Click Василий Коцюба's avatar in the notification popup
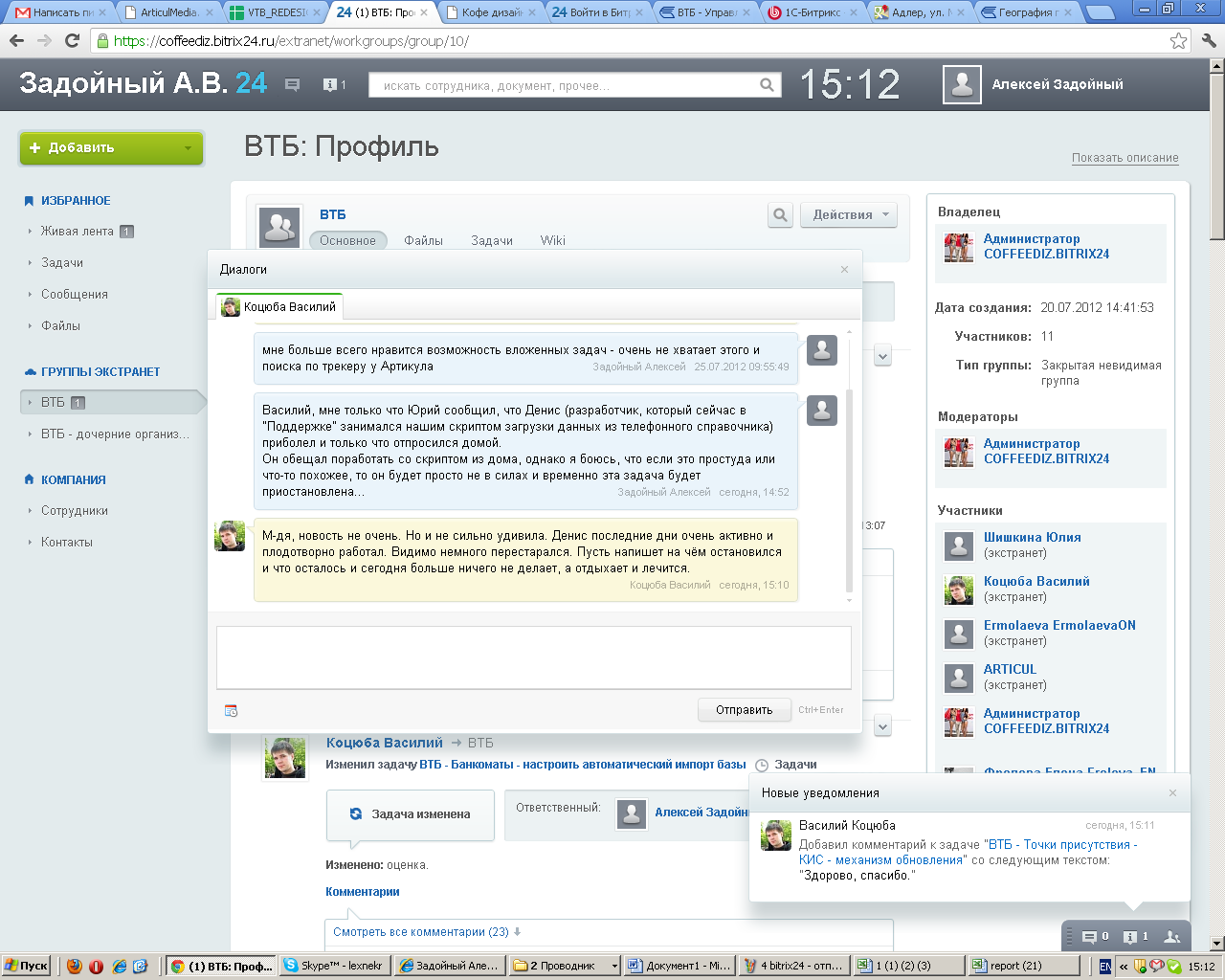This screenshot has height=980, width=1225. pyautogui.click(x=776, y=835)
